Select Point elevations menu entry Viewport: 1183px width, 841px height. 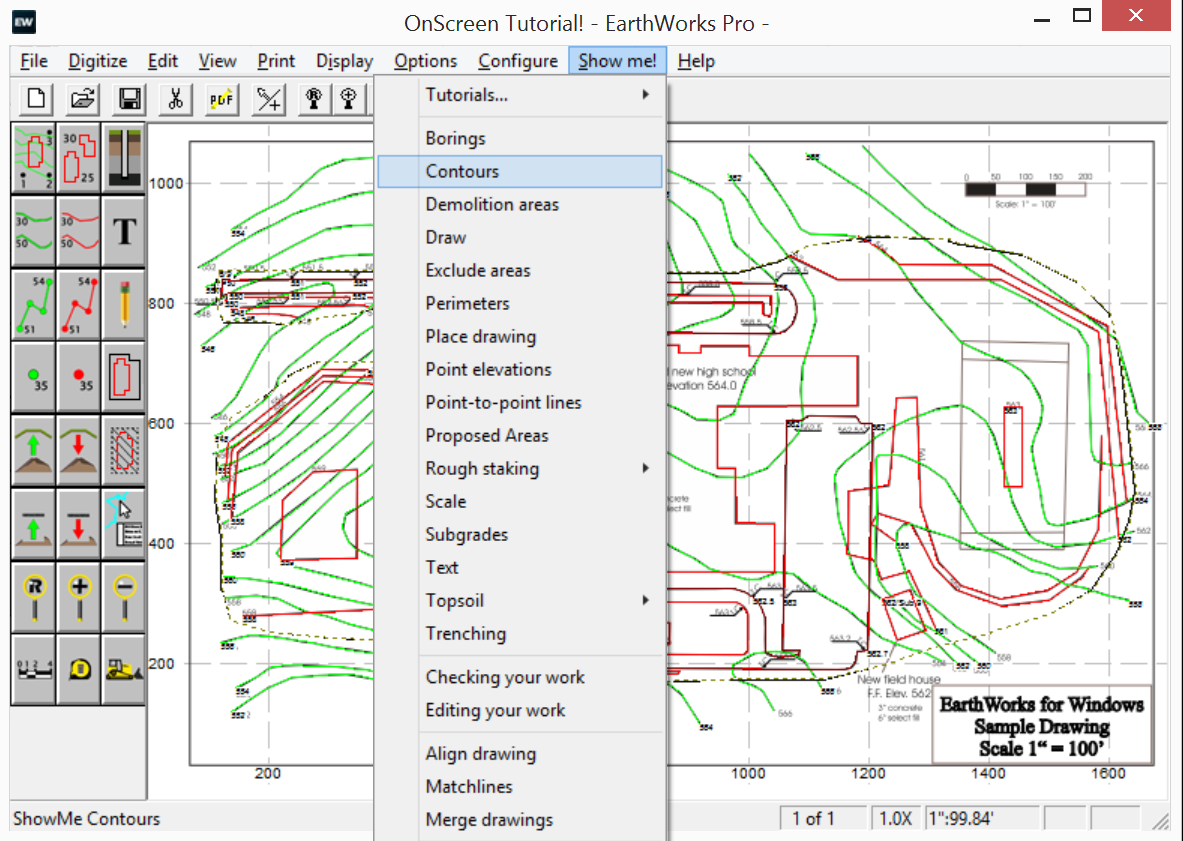(x=520, y=370)
